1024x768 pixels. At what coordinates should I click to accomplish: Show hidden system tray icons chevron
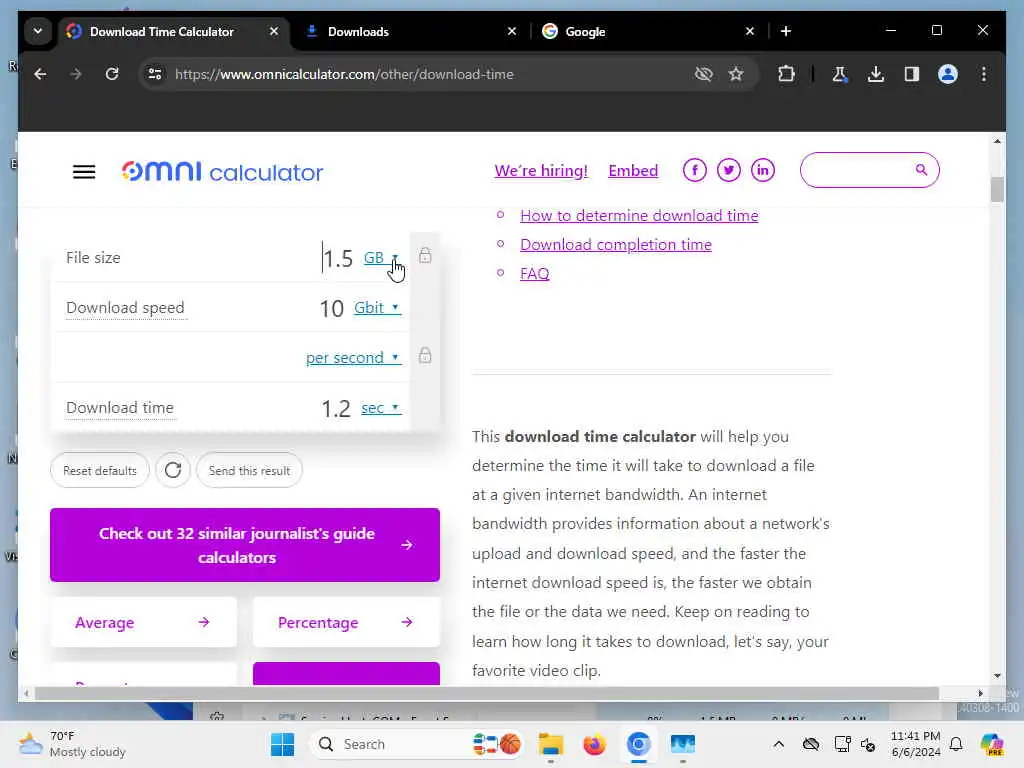point(778,744)
